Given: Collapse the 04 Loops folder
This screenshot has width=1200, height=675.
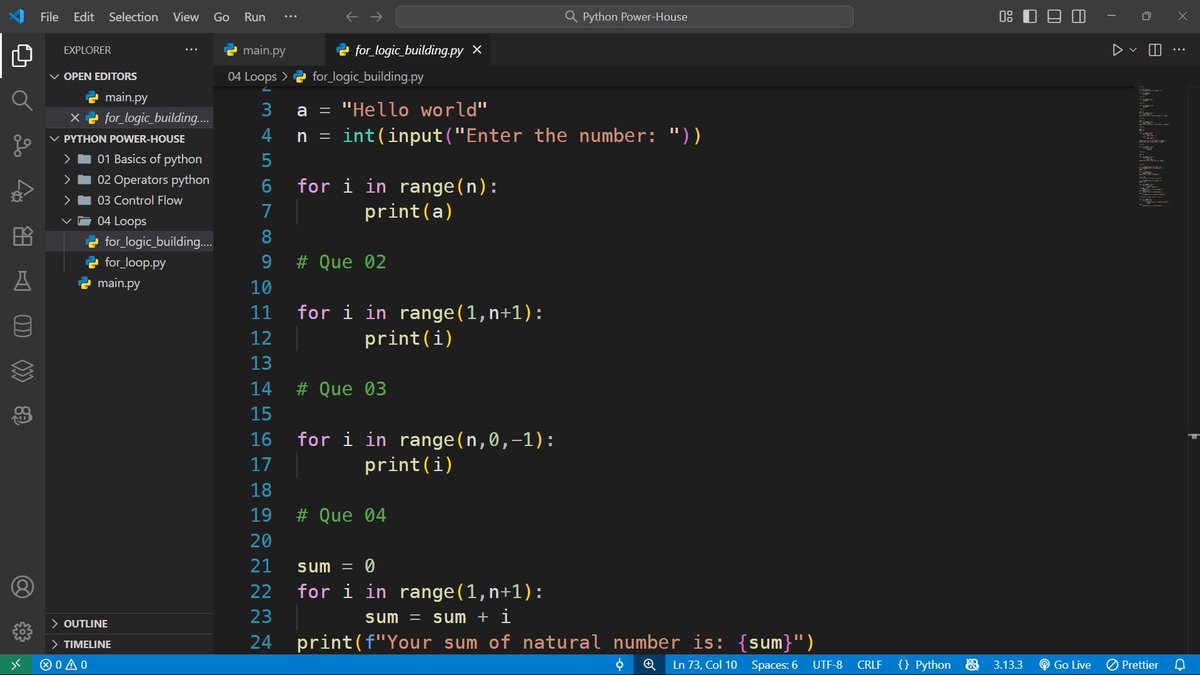Looking at the screenshot, I should point(131,221).
